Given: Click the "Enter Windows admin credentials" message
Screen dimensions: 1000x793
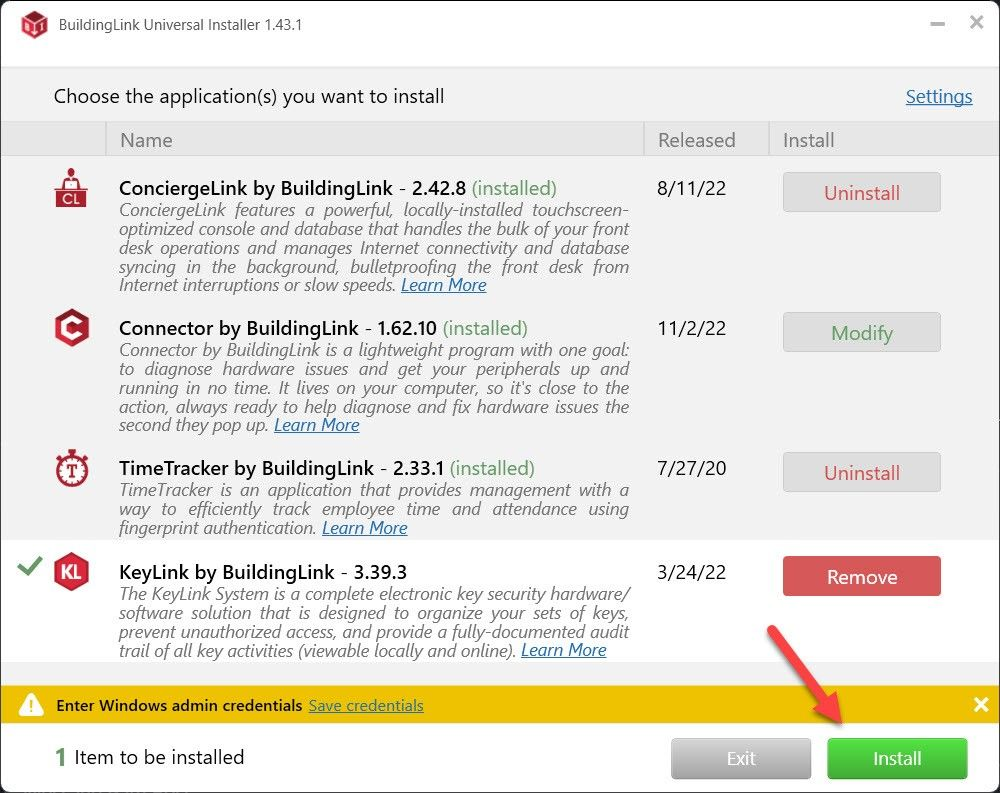Looking at the screenshot, I should pyautogui.click(x=179, y=705).
